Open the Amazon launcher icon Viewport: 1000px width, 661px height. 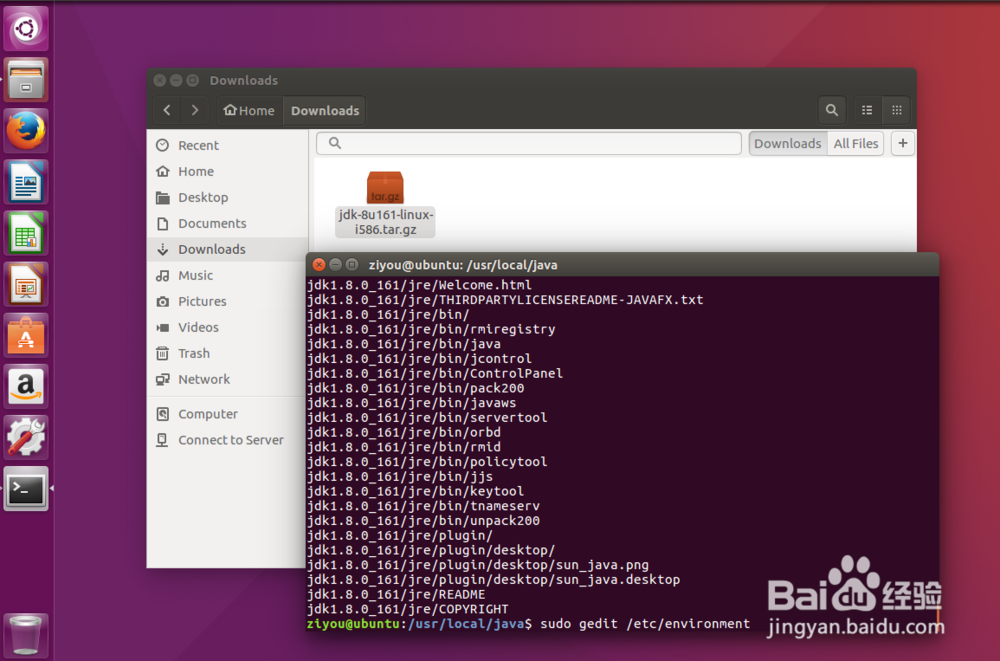[26, 386]
